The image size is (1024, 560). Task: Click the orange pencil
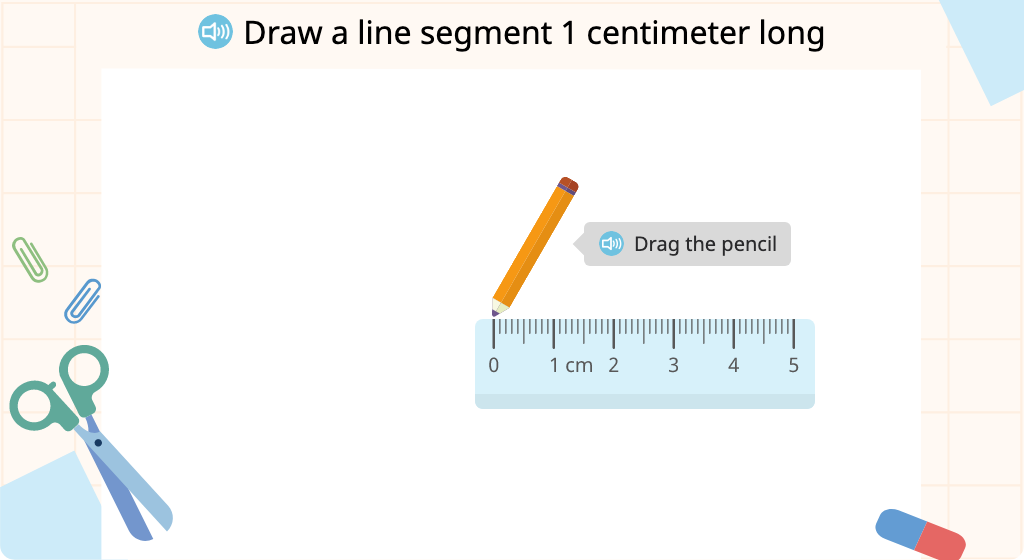coord(535,246)
